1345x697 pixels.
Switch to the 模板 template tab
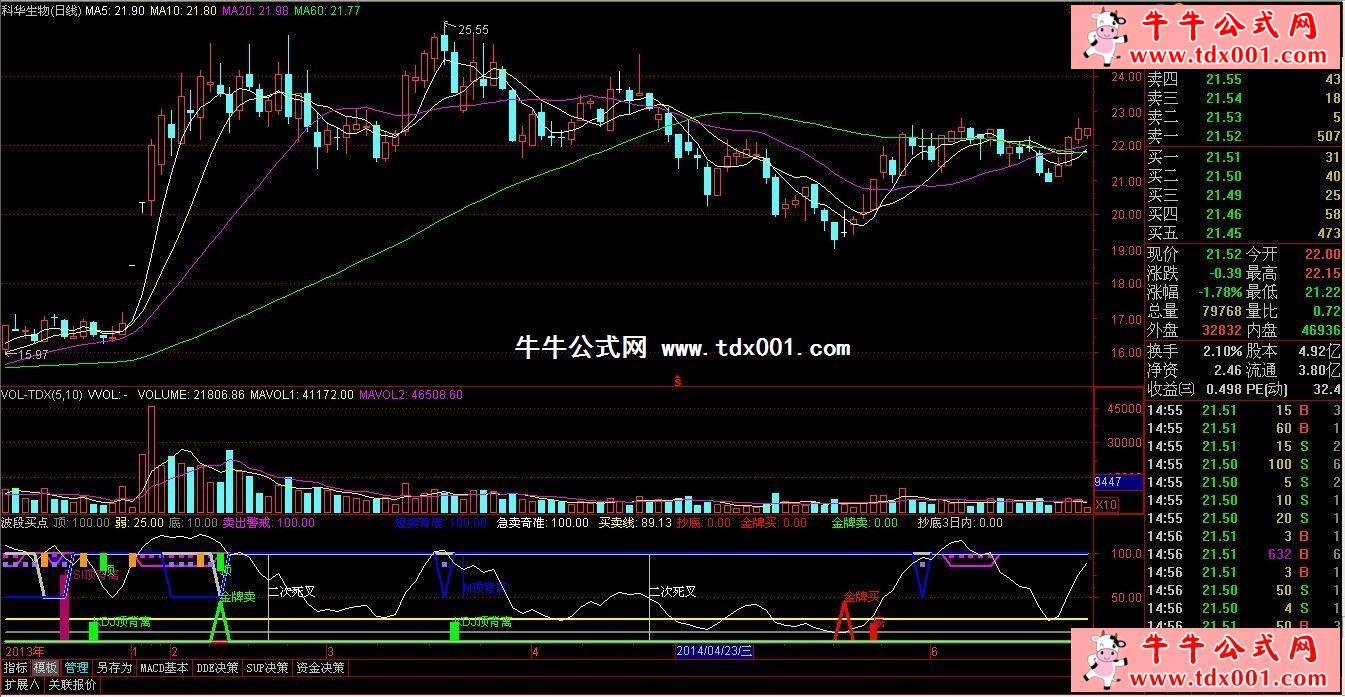pos(45,667)
